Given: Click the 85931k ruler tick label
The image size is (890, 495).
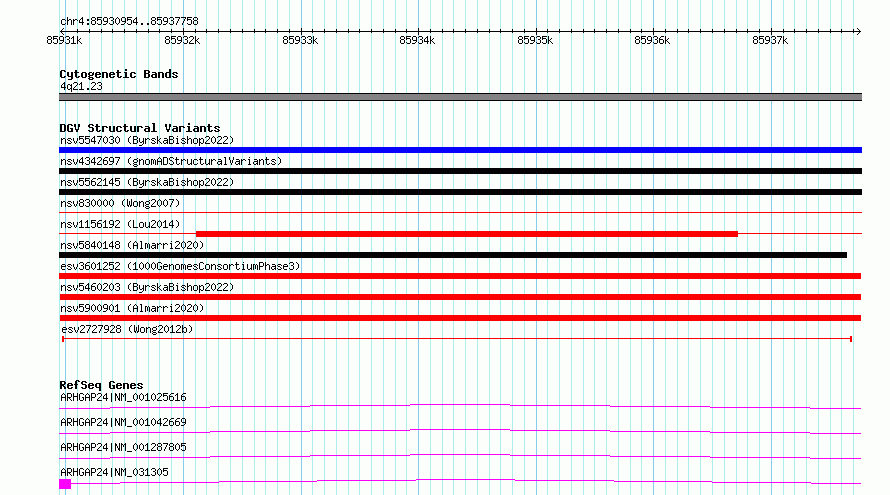Looking at the screenshot, I should pyautogui.click(x=64, y=40).
